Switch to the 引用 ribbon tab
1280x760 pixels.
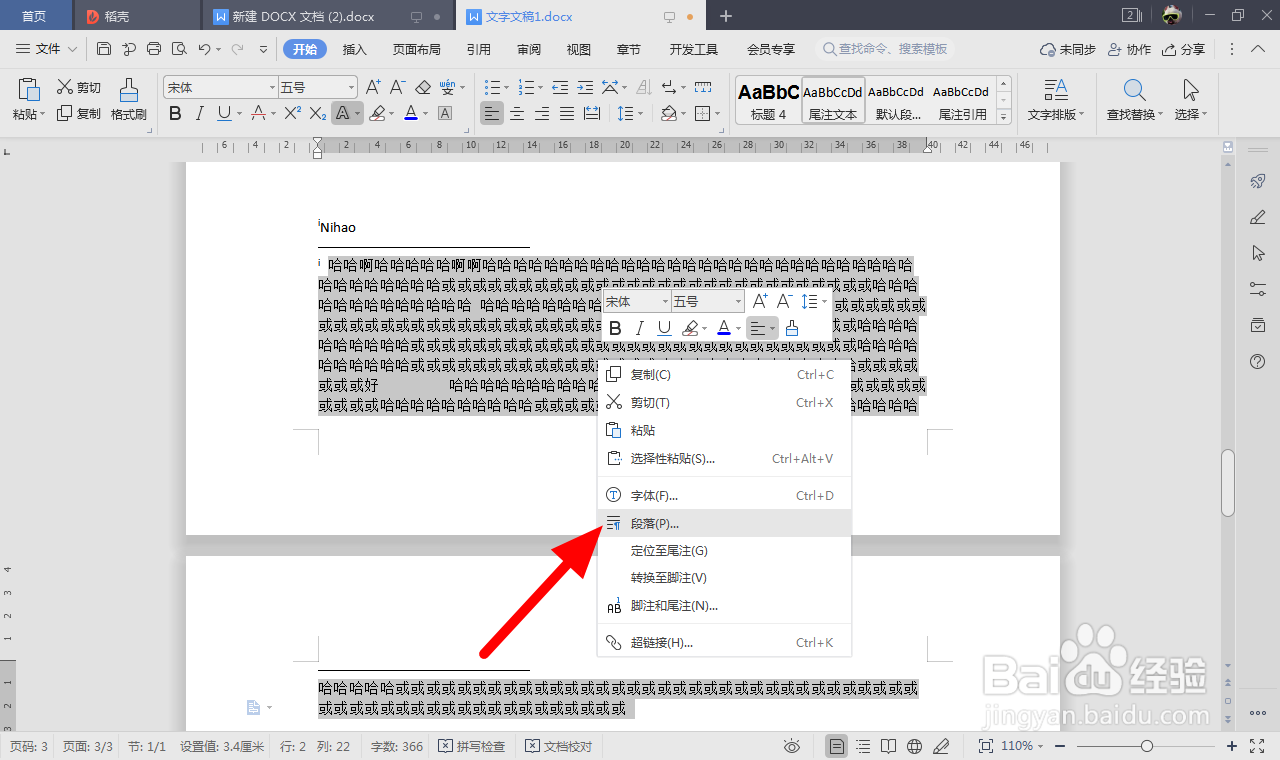[x=478, y=49]
